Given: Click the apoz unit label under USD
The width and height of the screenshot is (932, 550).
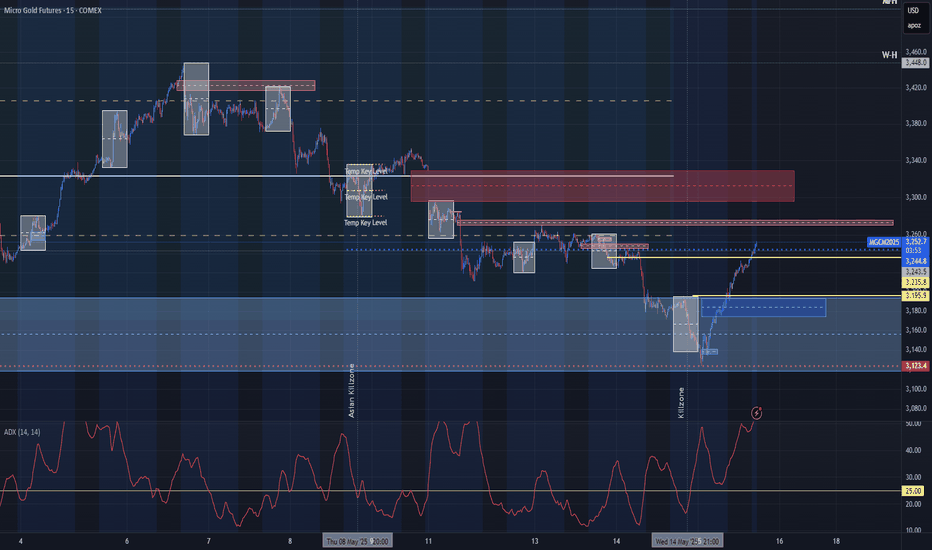Looking at the screenshot, I should coord(914,26).
